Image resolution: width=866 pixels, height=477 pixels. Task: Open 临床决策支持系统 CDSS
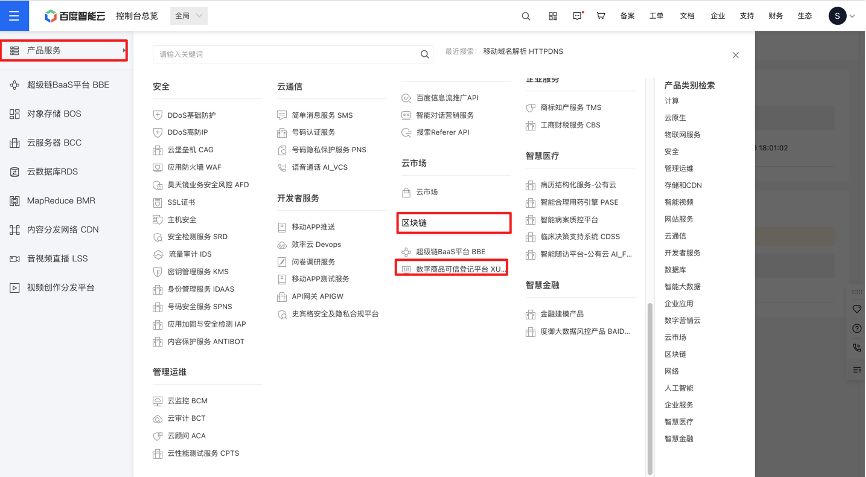580,237
